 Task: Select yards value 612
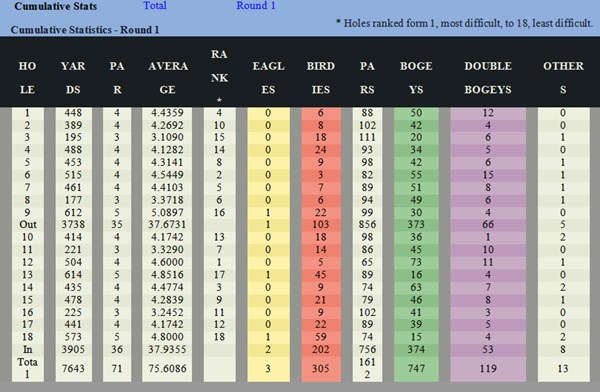pos(73,212)
